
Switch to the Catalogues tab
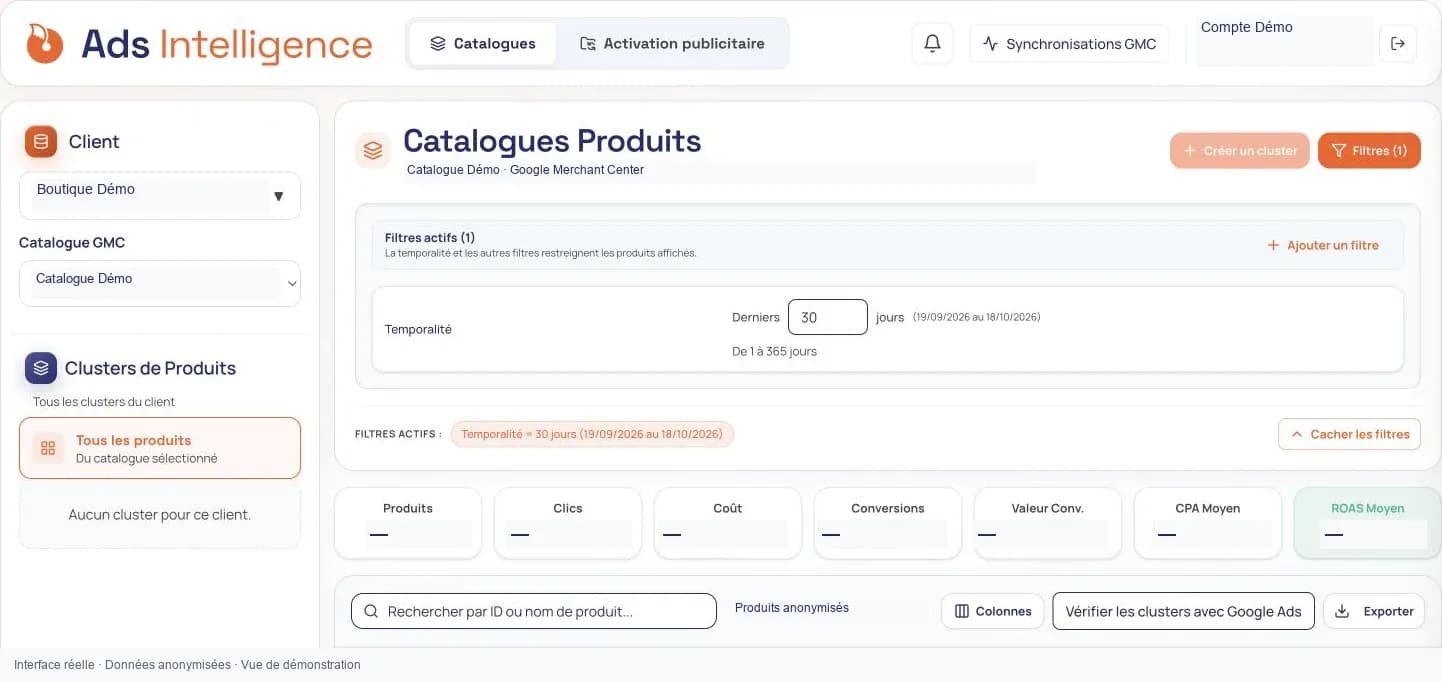(x=483, y=44)
